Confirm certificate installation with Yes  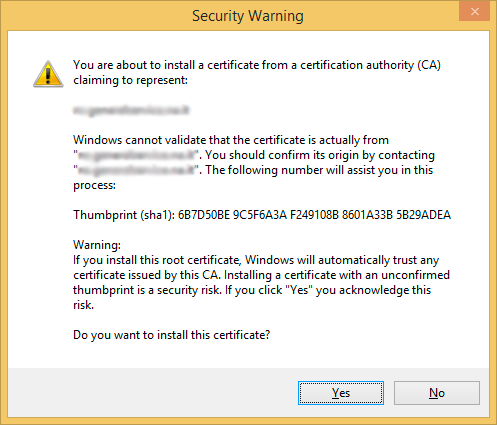tap(341, 393)
